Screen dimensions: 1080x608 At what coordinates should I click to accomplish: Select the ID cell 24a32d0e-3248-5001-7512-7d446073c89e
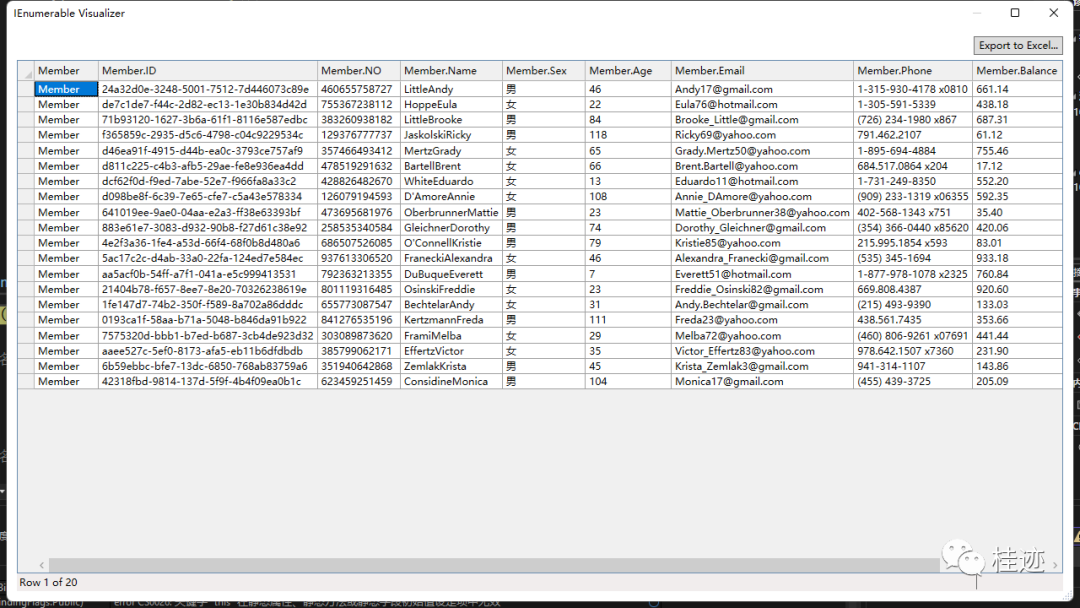[x=208, y=89]
